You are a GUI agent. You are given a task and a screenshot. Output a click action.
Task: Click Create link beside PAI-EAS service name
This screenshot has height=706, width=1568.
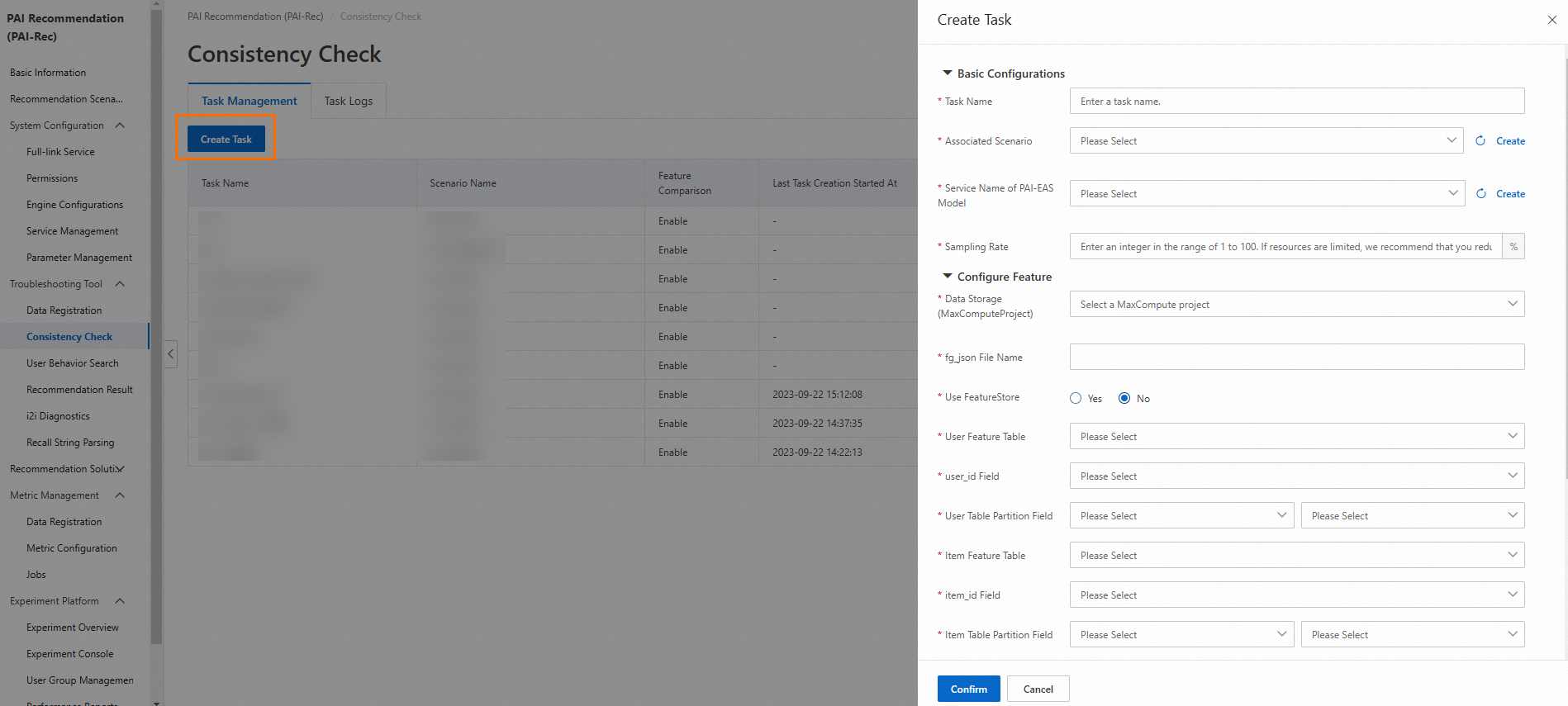pos(1511,194)
